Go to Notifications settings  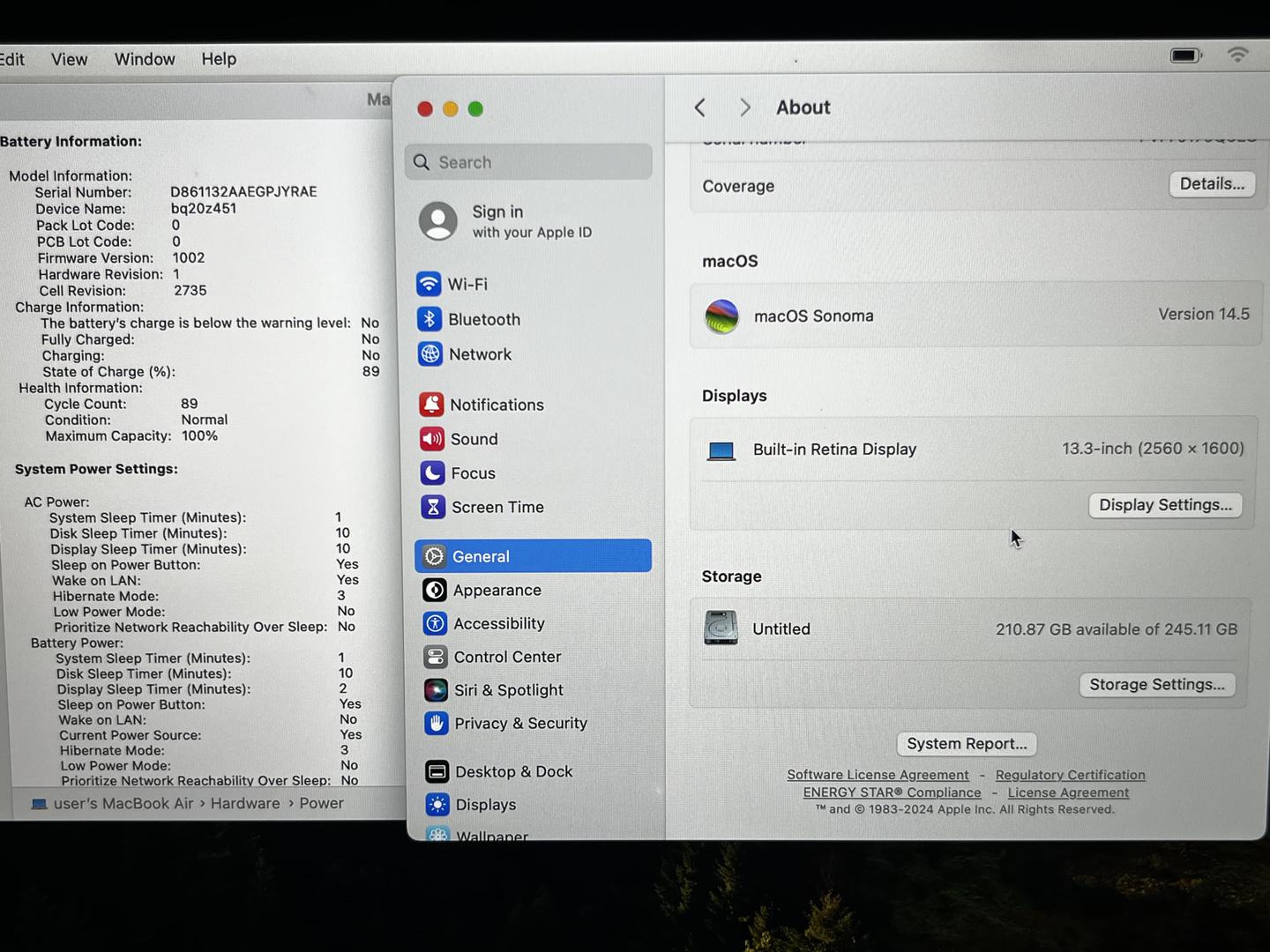pyautogui.click(x=496, y=405)
